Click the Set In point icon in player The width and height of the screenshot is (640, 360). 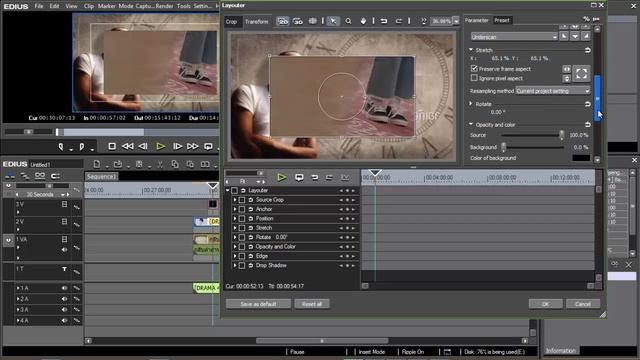coord(61,147)
